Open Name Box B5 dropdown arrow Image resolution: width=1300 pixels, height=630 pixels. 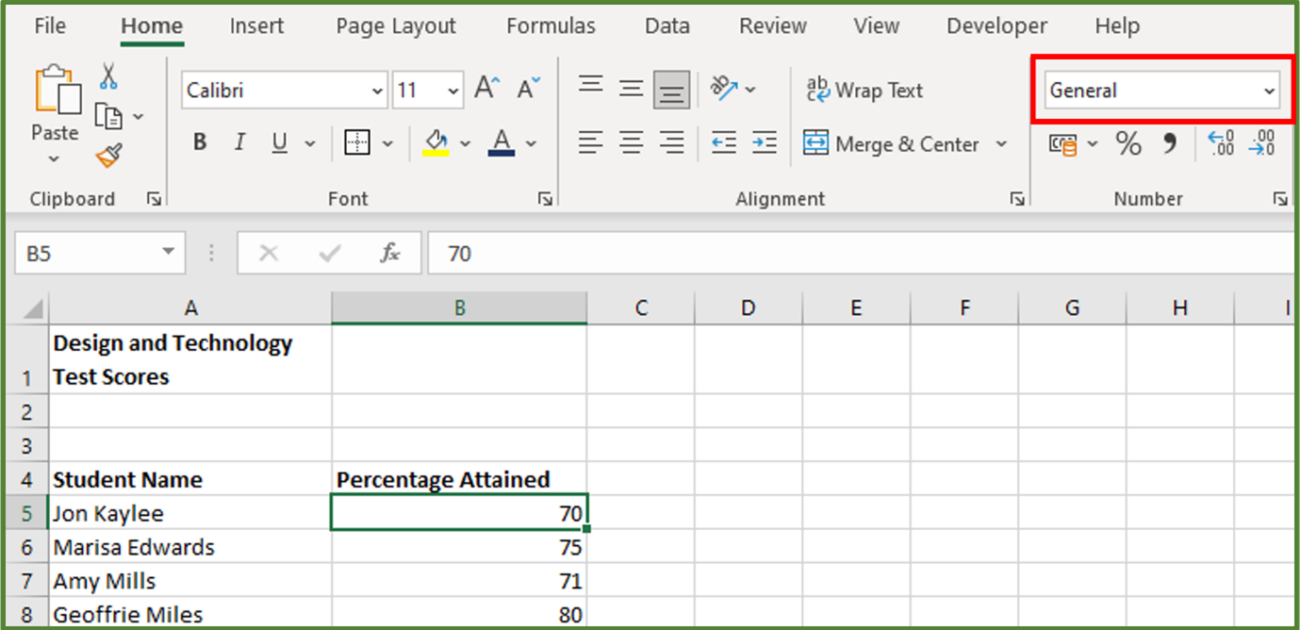point(168,253)
